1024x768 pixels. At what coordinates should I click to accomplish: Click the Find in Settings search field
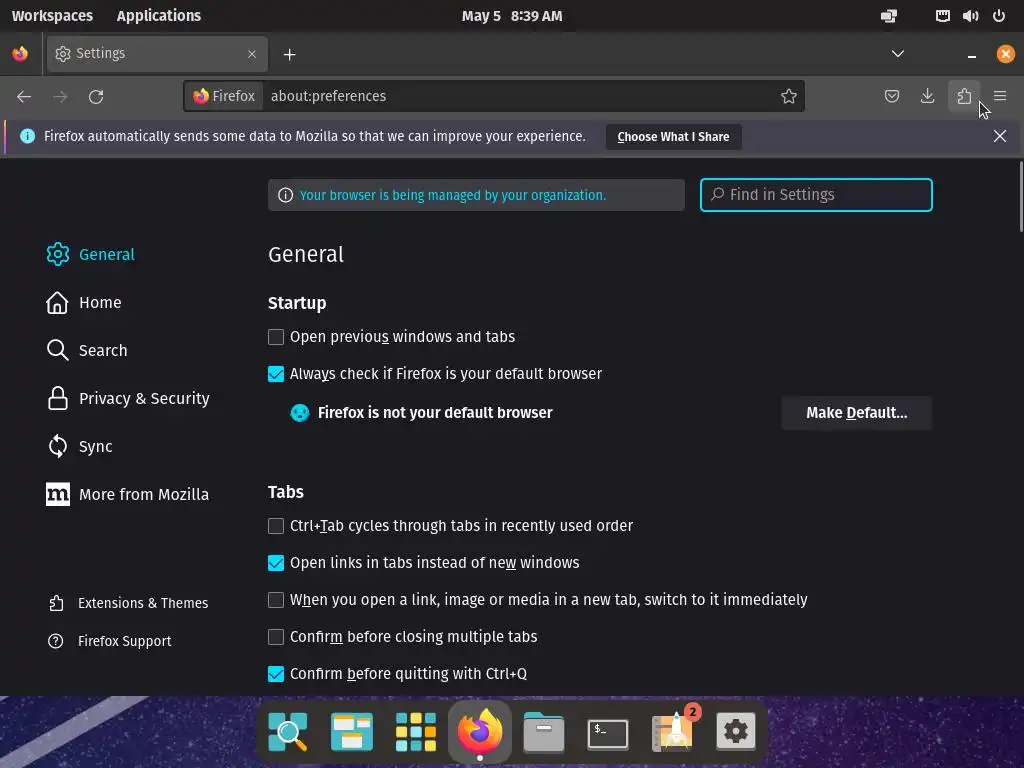(x=816, y=195)
